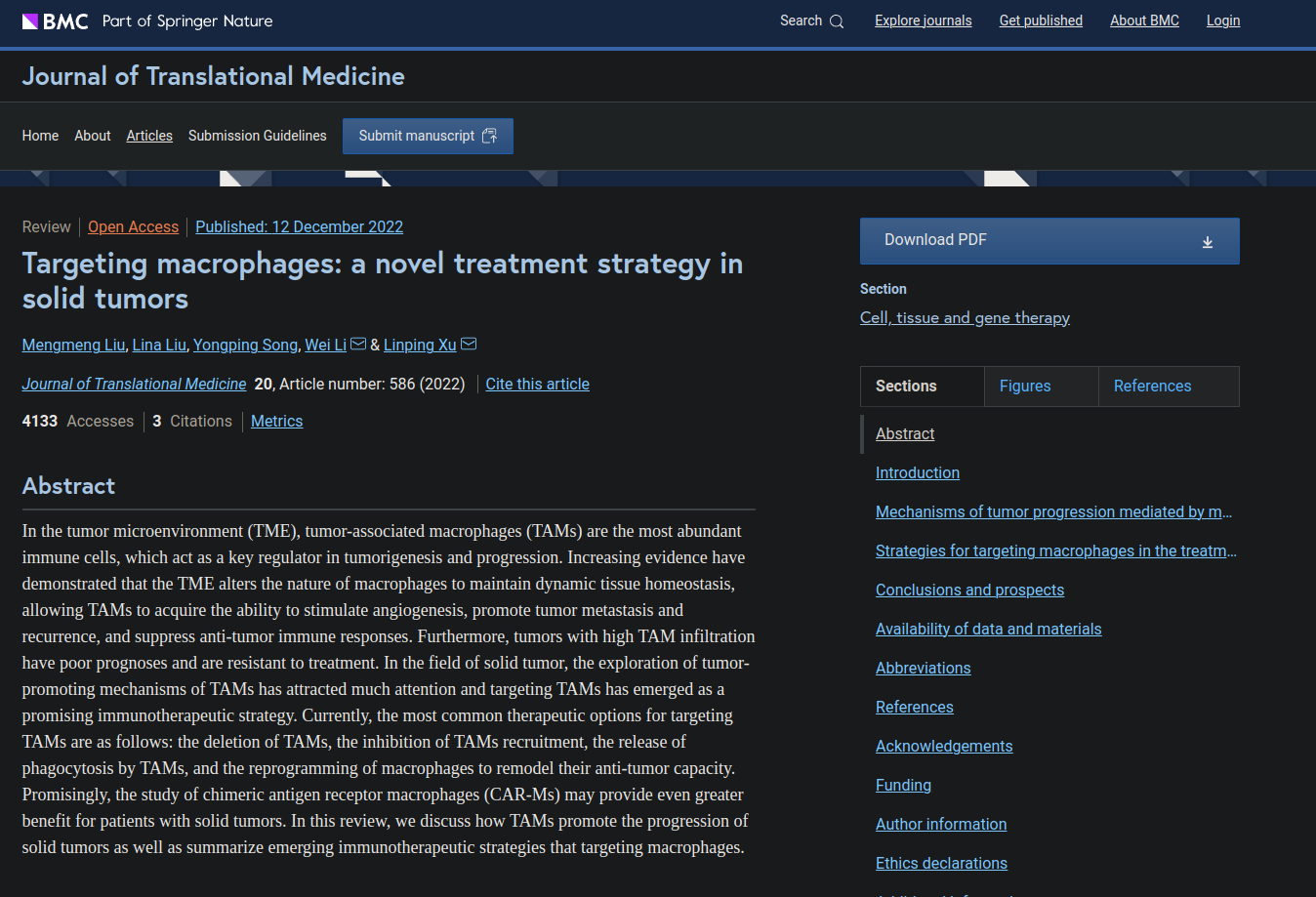
Task: Click the 3 Citations count
Action: tap(192, 421)
